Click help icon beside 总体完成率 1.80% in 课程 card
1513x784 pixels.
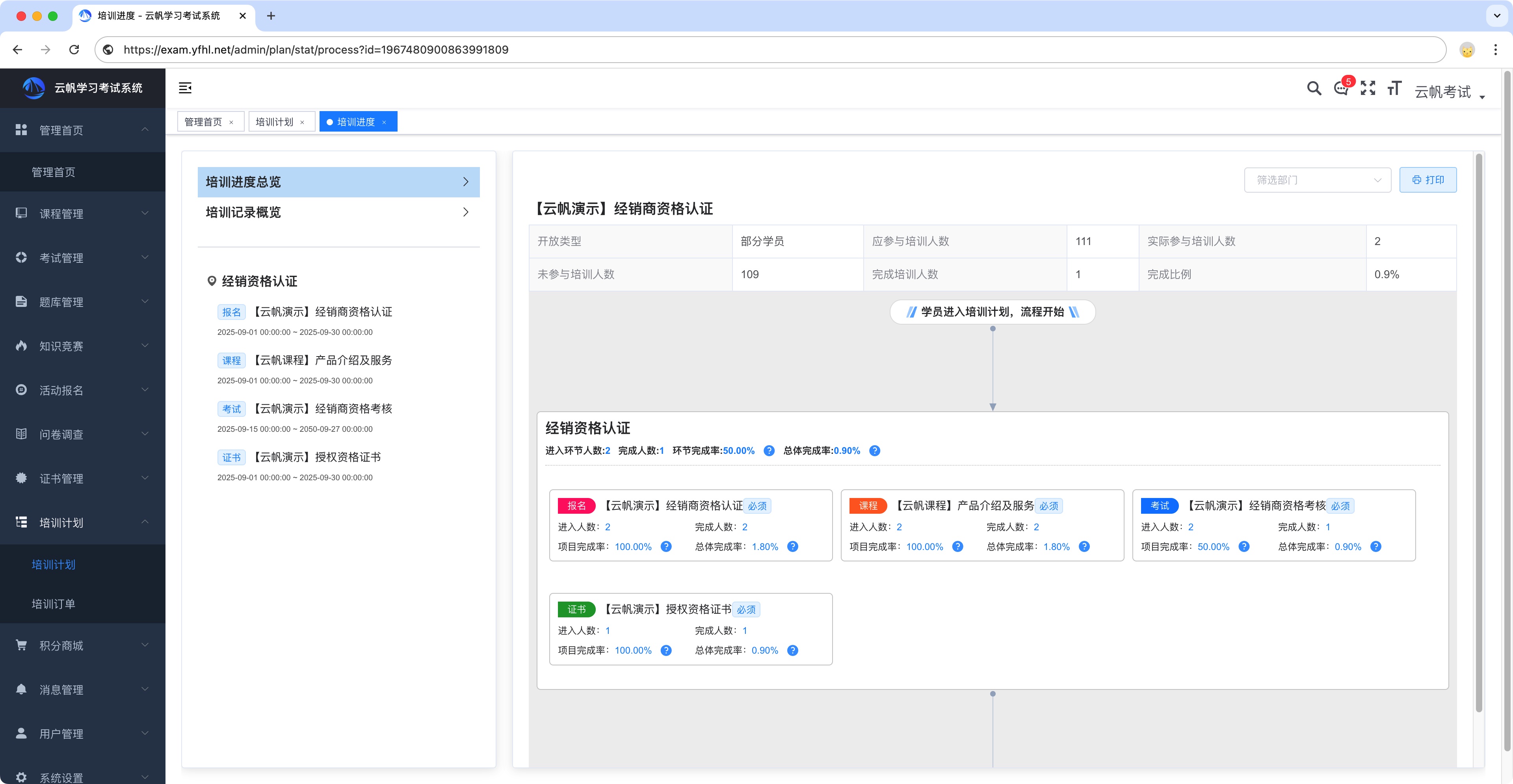(x=1084, y=546)
